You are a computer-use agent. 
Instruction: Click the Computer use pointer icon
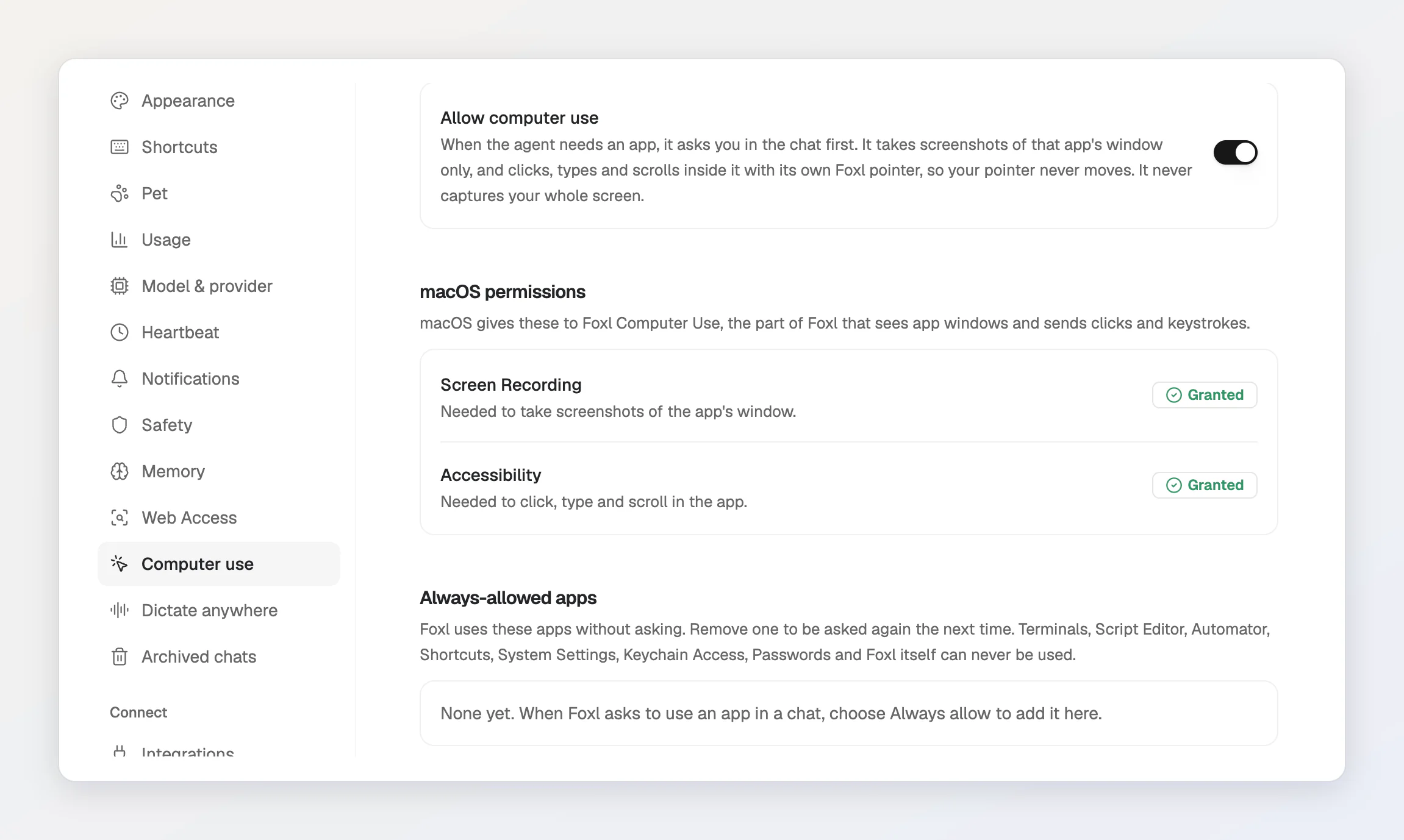coord(120,564)
